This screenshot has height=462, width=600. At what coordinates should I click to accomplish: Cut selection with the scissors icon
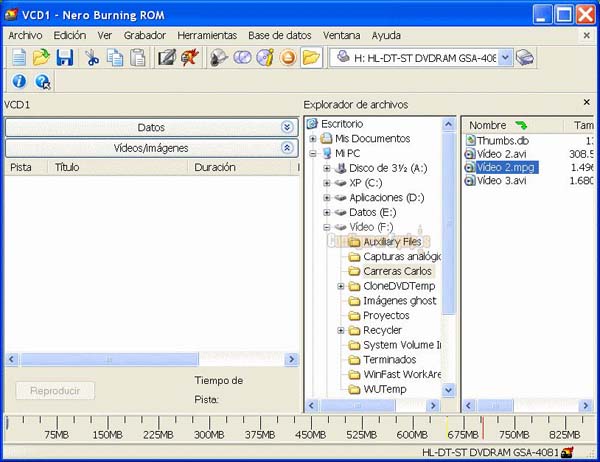[x=92, y=58]
